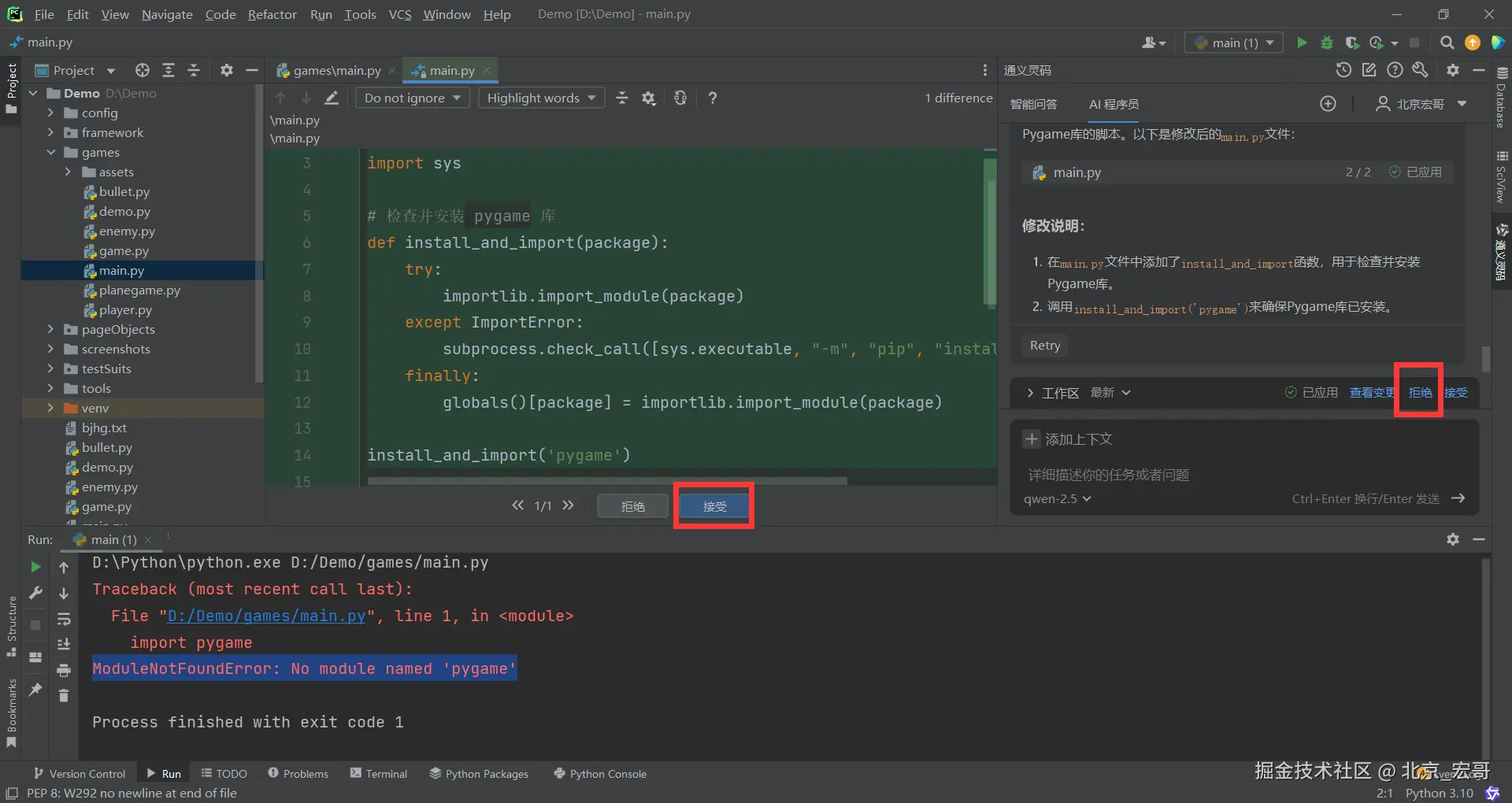Toggle the Bookmarks side tool window
The width and height of the screenshot is (1512, 803).
pos(11,712)
